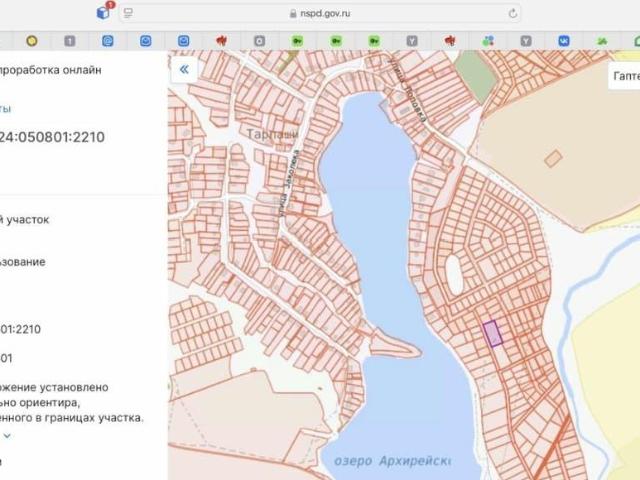Screen dimensions: 640x480
Task: Switch to the VK tab
Action: (x=564, y=41)
